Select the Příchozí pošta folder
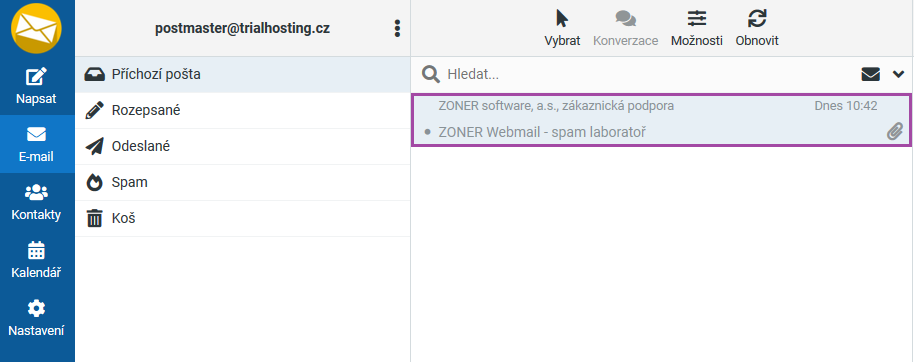914x362 pixels. tap(242, 75)
